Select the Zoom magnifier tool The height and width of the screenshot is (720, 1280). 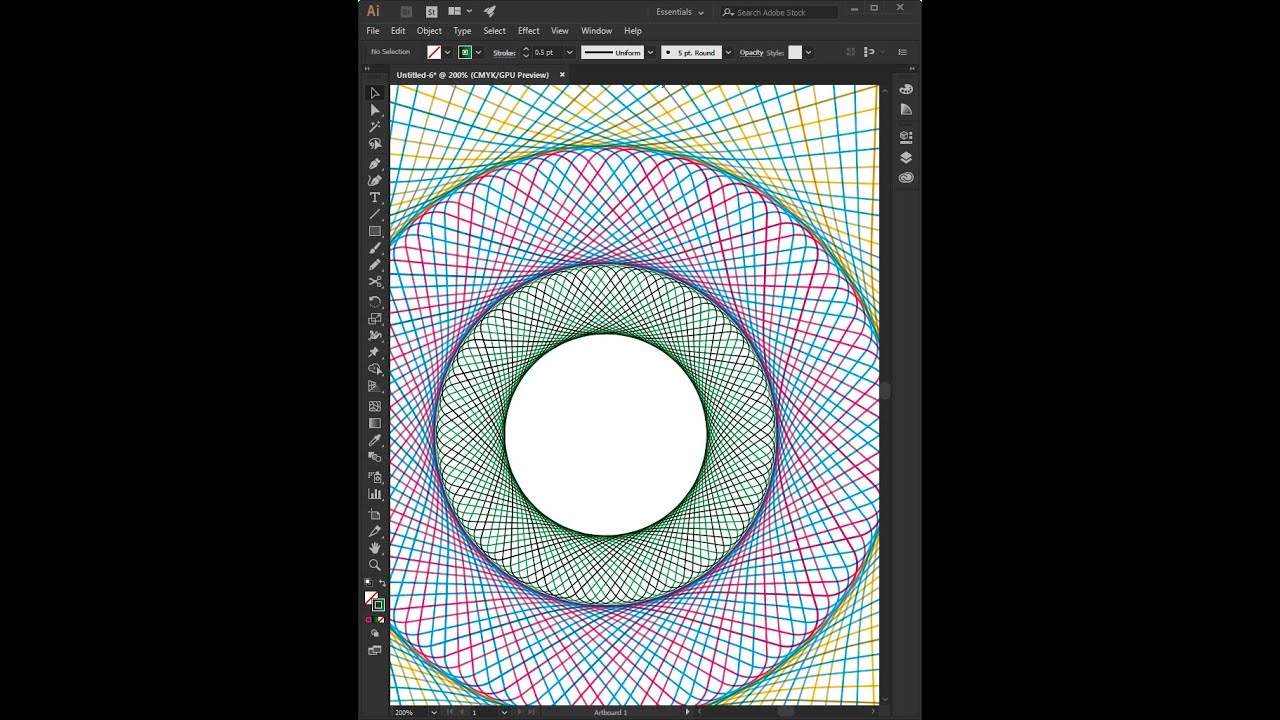coord(375,565)
